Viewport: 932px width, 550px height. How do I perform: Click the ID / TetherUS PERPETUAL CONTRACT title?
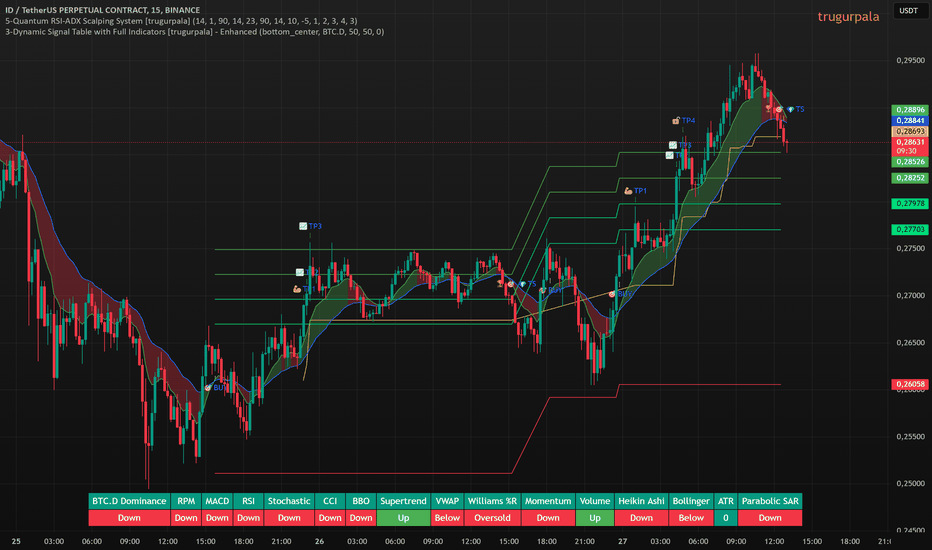tap(103, 10)
